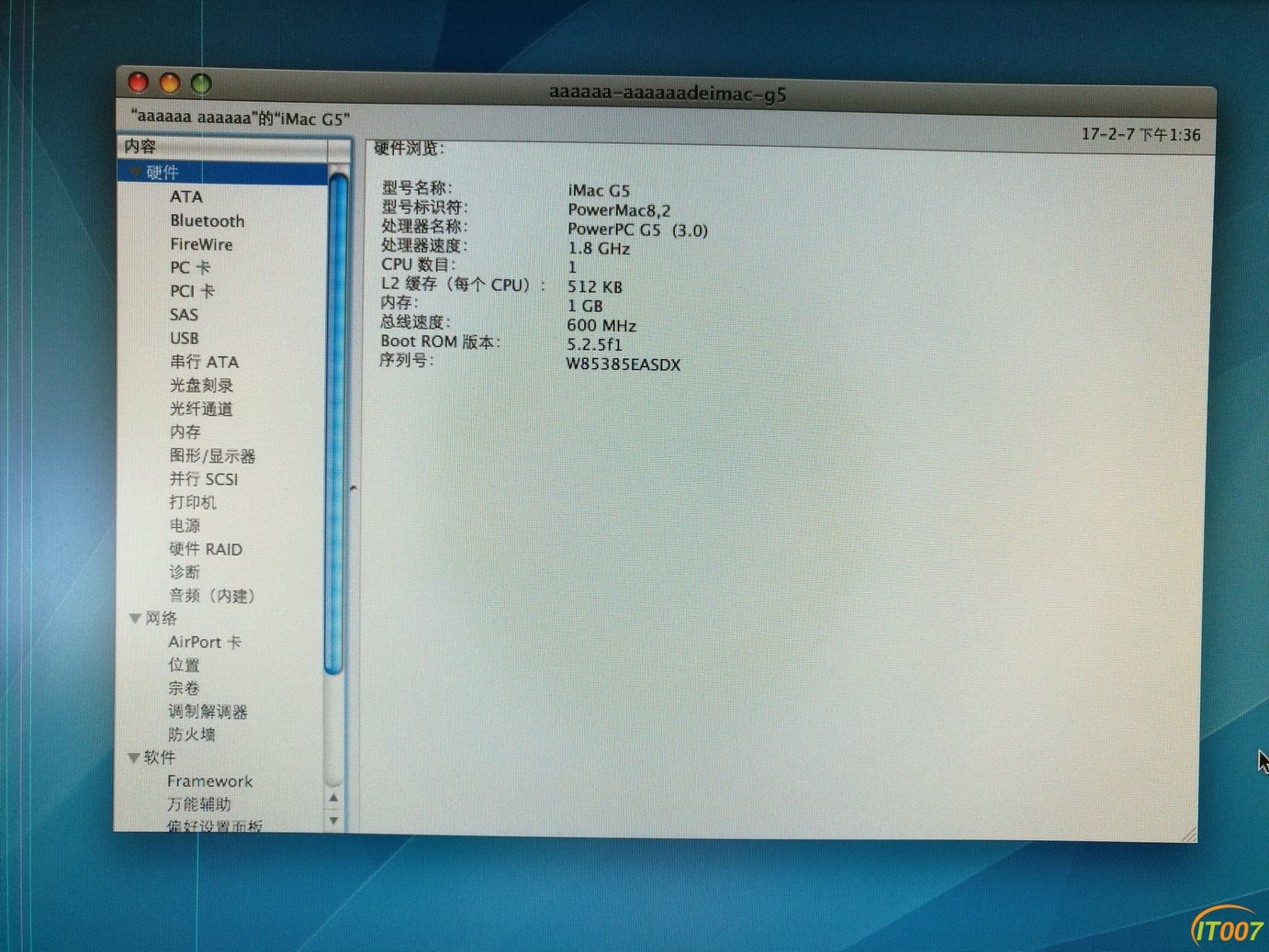This screenshot has height=952, width=1269.
Task: Select 电源 in the hardware list
Action: click(x=185, y=526)
